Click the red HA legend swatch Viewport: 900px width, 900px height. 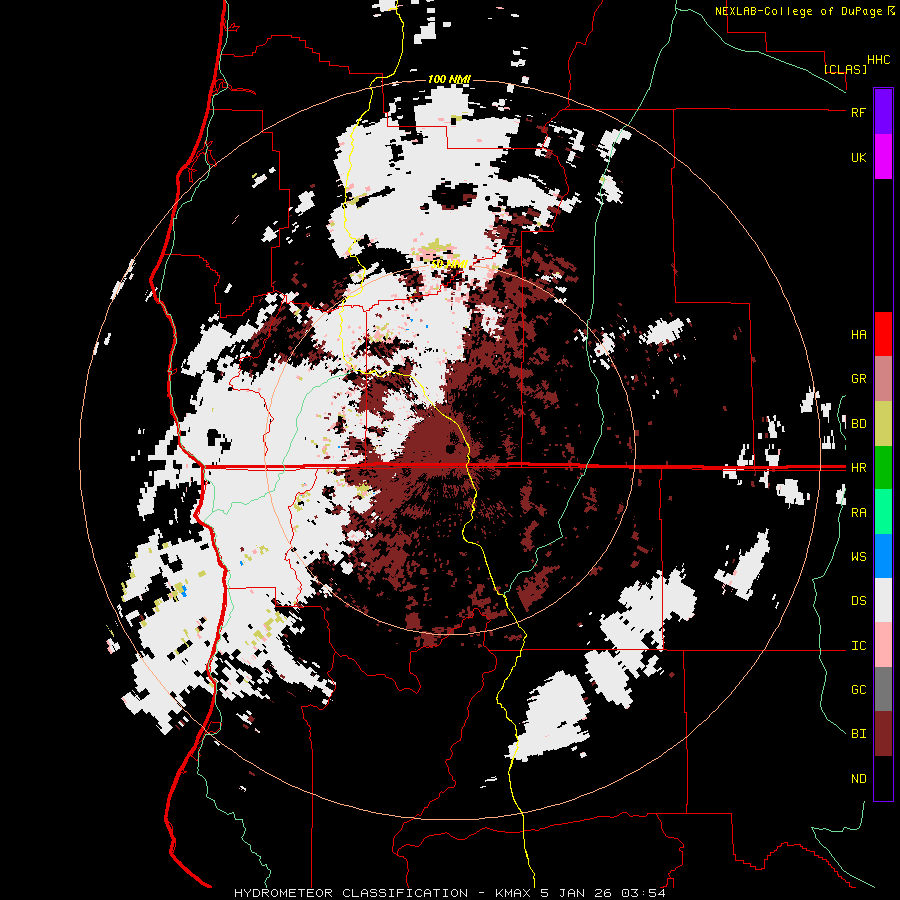coord(883,334)
